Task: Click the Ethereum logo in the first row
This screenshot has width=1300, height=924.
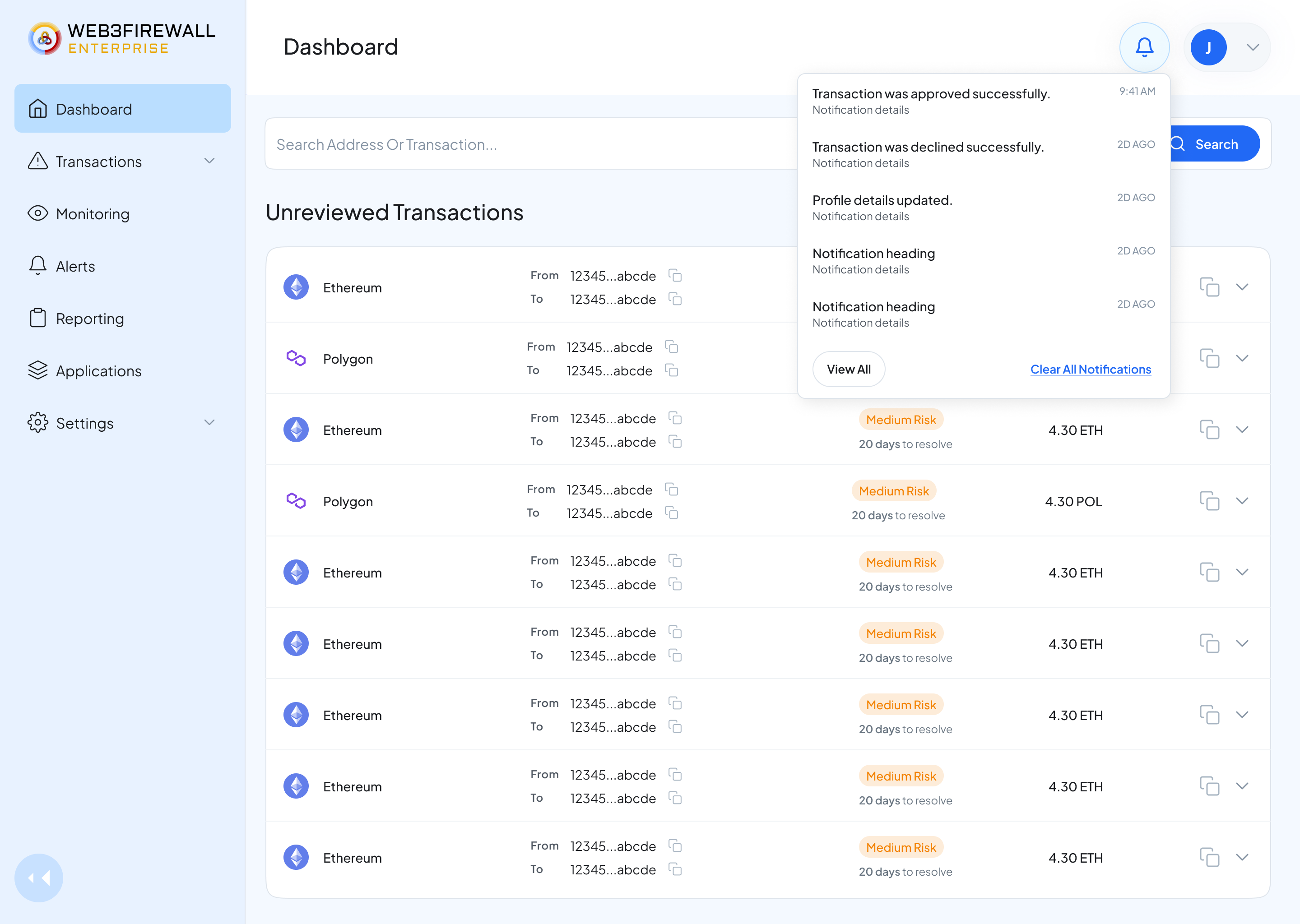Action: coord(296,287)
